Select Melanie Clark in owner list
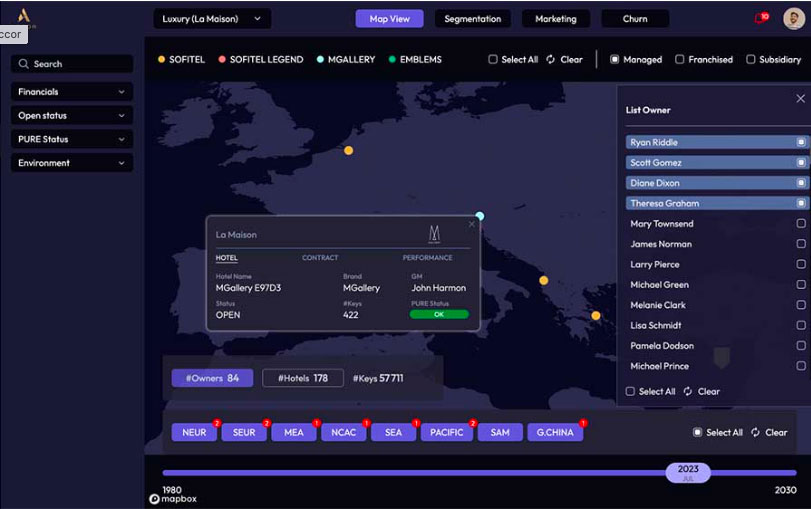This screenshot has width=811, height=509. coord(717,305)
